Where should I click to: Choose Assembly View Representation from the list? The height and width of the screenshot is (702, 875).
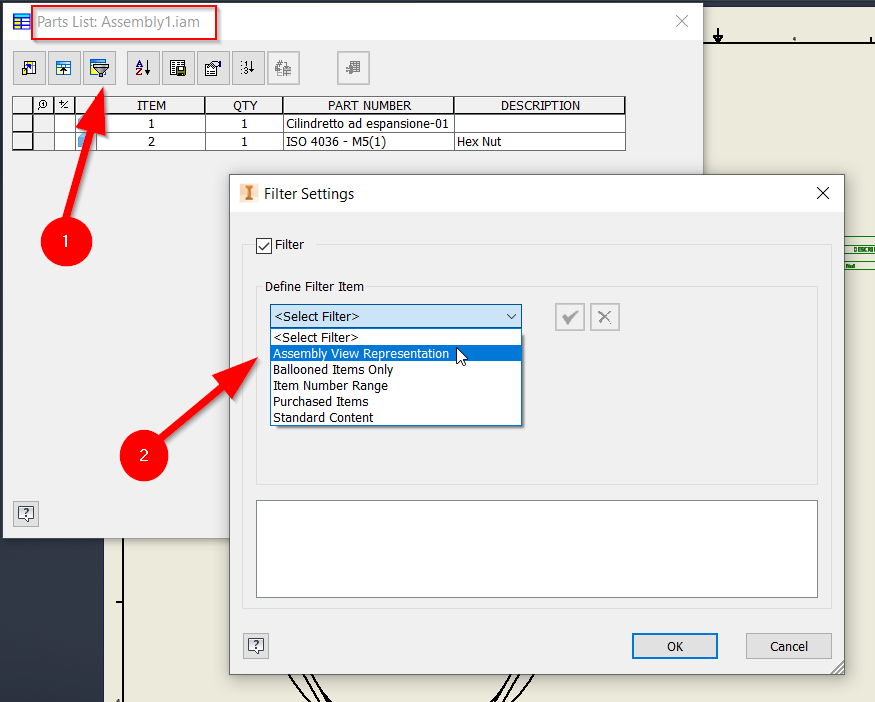pyautogui.click(x=361, y=353)
